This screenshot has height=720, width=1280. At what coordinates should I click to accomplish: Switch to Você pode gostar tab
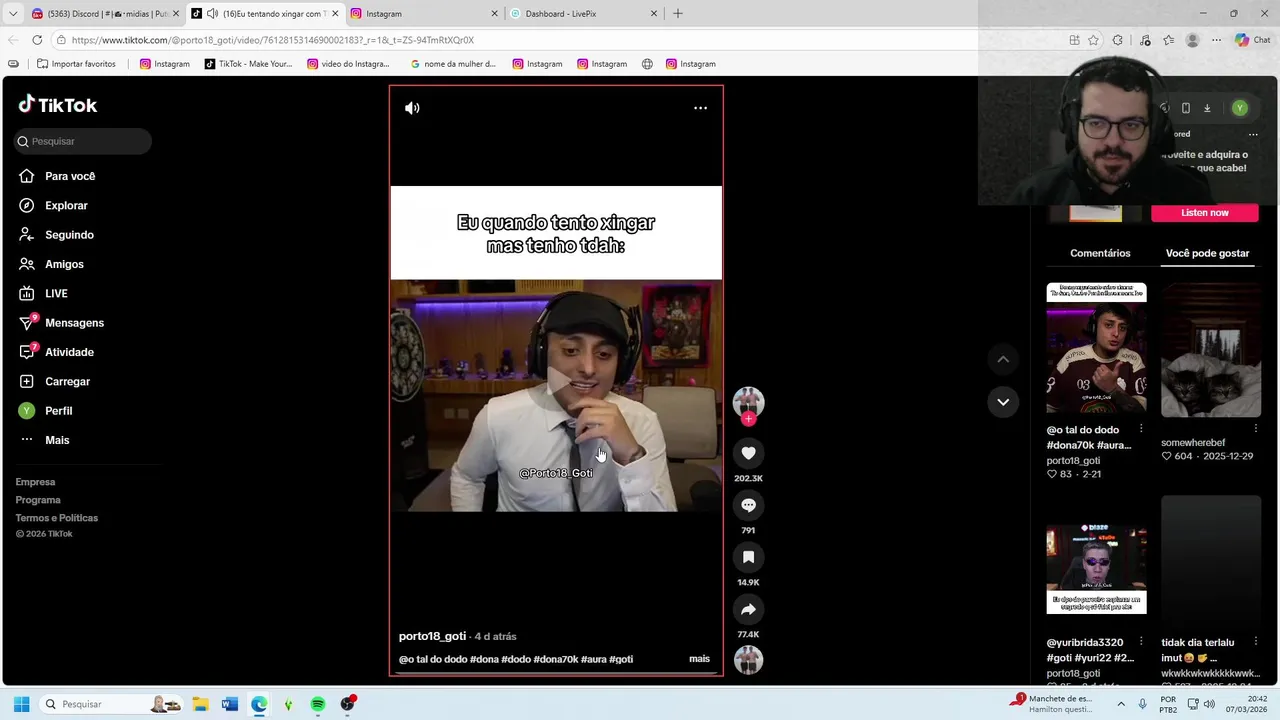coord(1207,253)
